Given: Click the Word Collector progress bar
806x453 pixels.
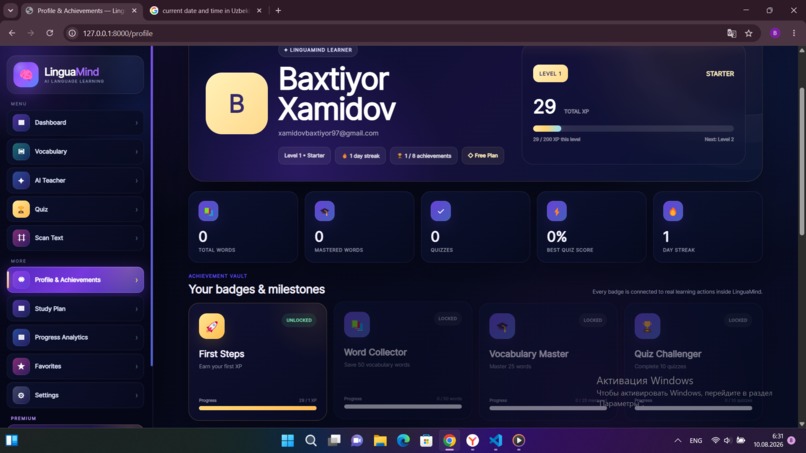Looking at the screenshot, I should tap(403, 406).
